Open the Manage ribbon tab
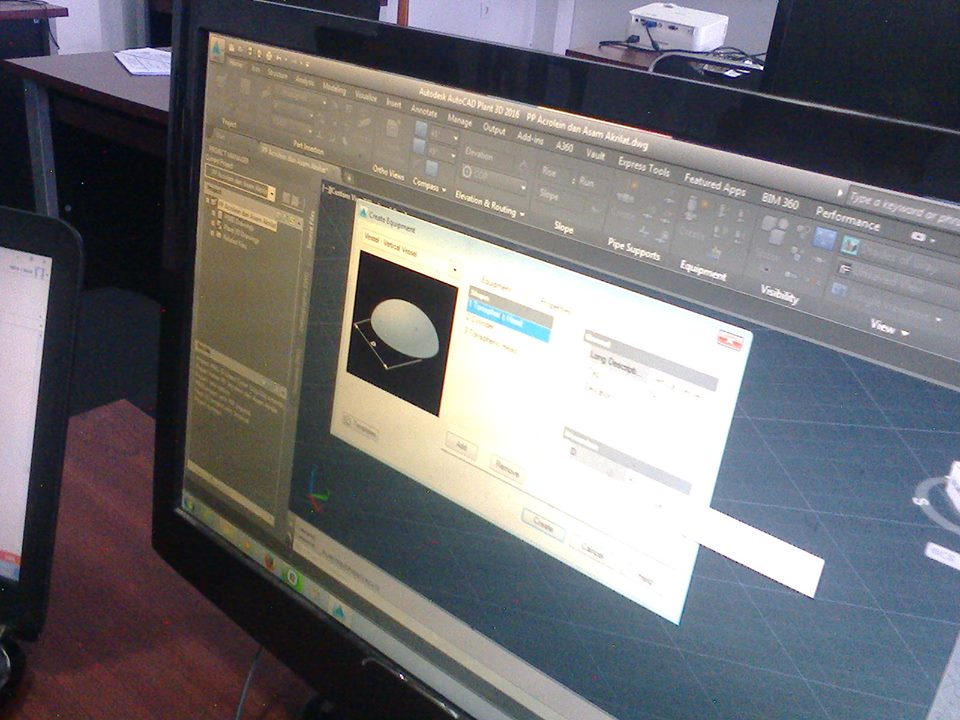This screenshot has width=960, height=720. (x=460, y=121)
